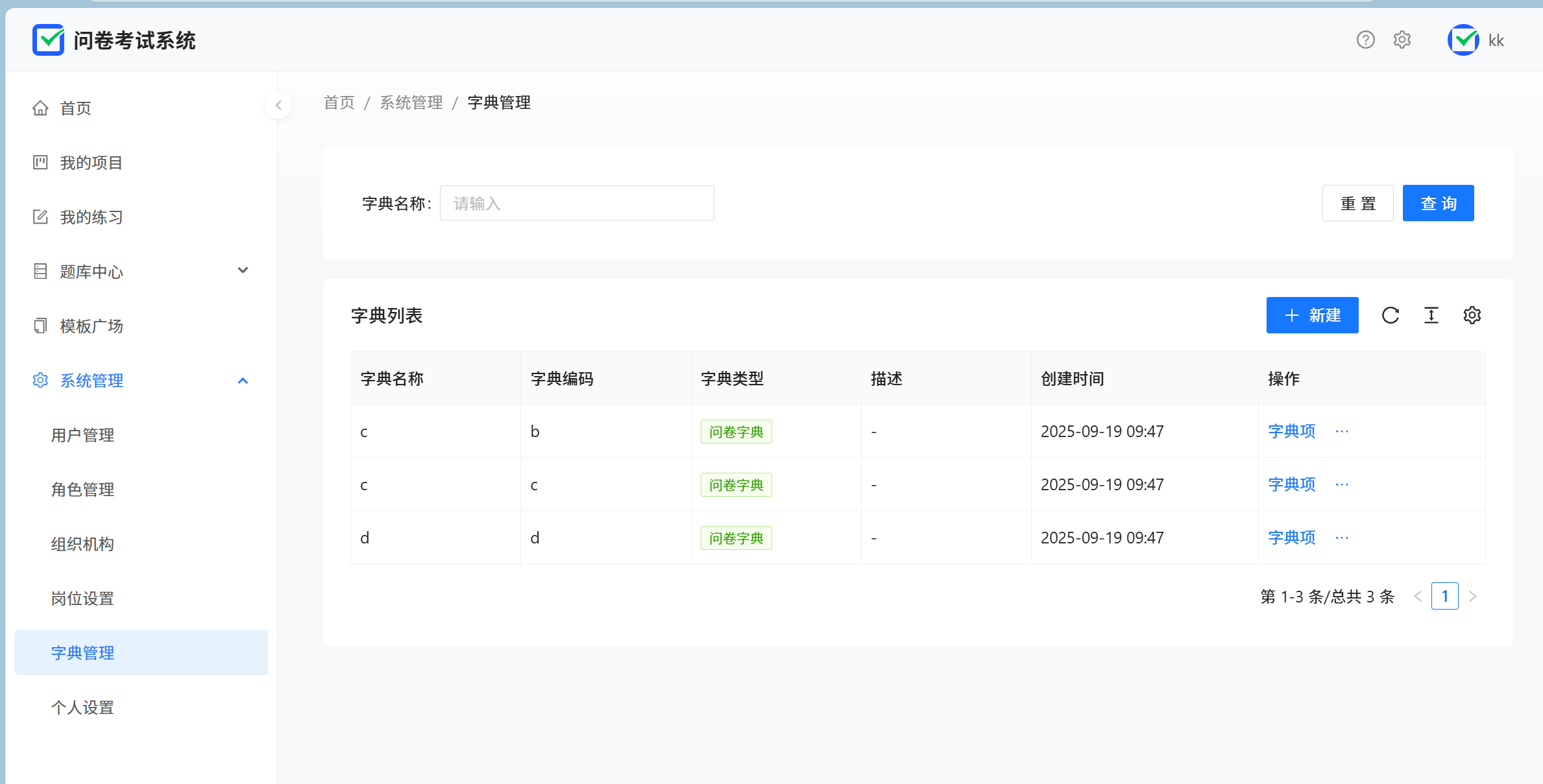Open table density height icon

click(x=1431, y=316)
